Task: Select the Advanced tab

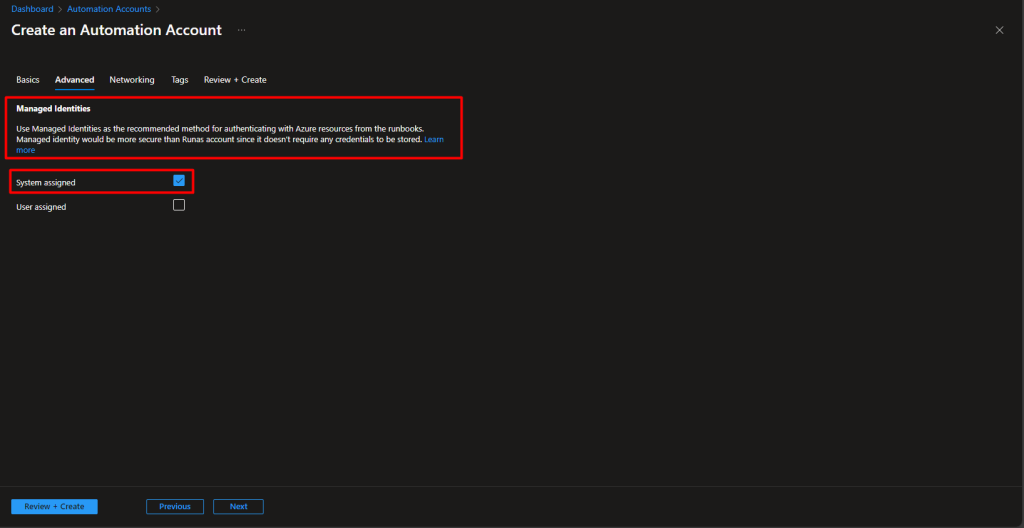Action: click(x=74, y=80)
